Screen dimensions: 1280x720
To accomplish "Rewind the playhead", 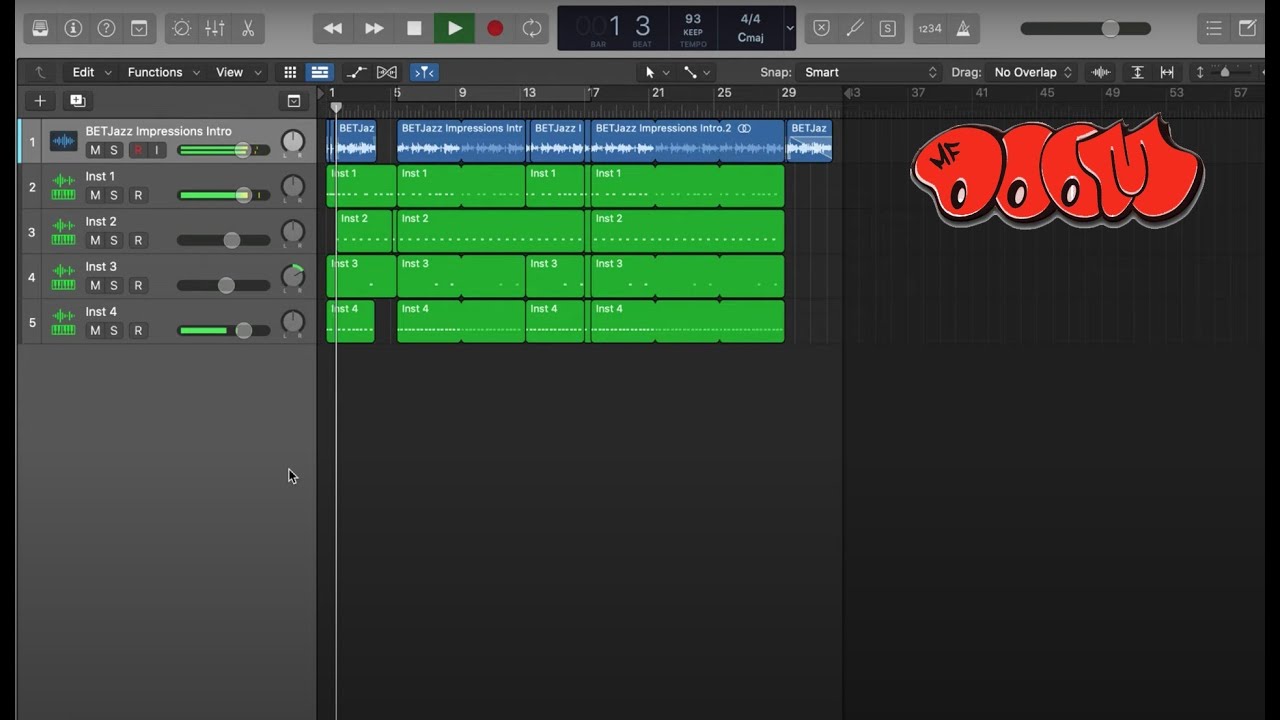I will (333, 28).
